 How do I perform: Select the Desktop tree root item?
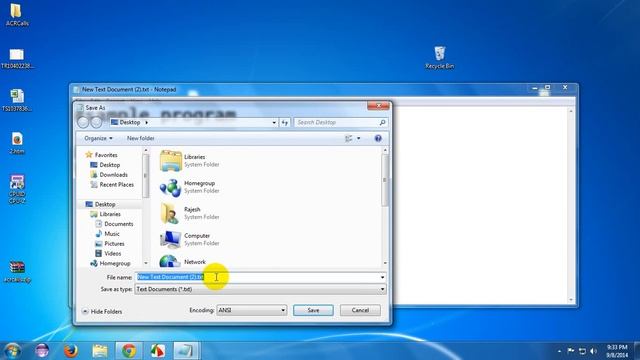click(100, 204)
